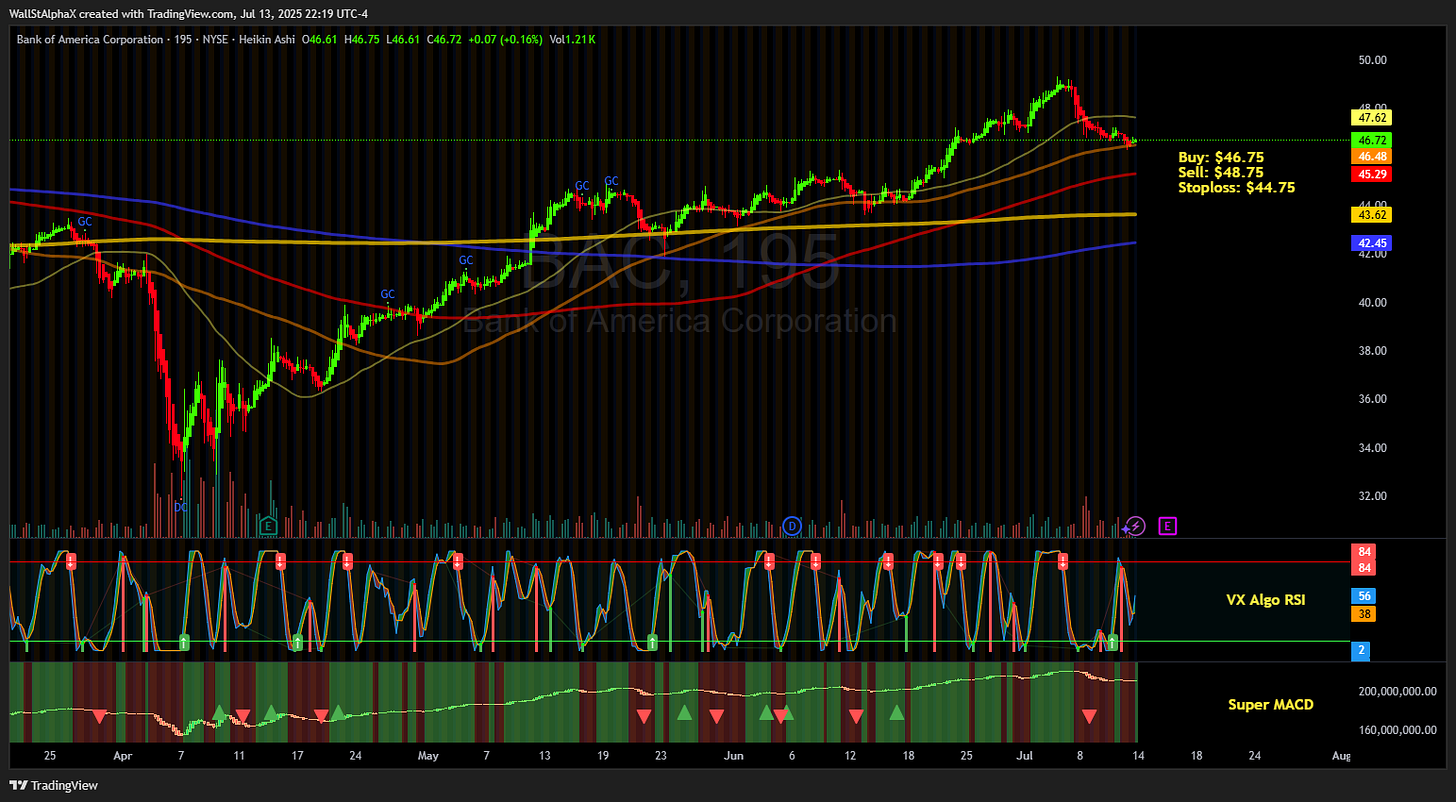Click the 34.00 price axis label
This screenshot has width=1456, height=802.
tap(1372, 447)
